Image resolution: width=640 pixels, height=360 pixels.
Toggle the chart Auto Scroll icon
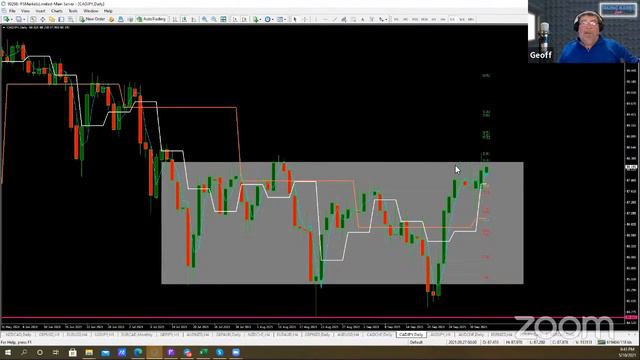point(235,19)
